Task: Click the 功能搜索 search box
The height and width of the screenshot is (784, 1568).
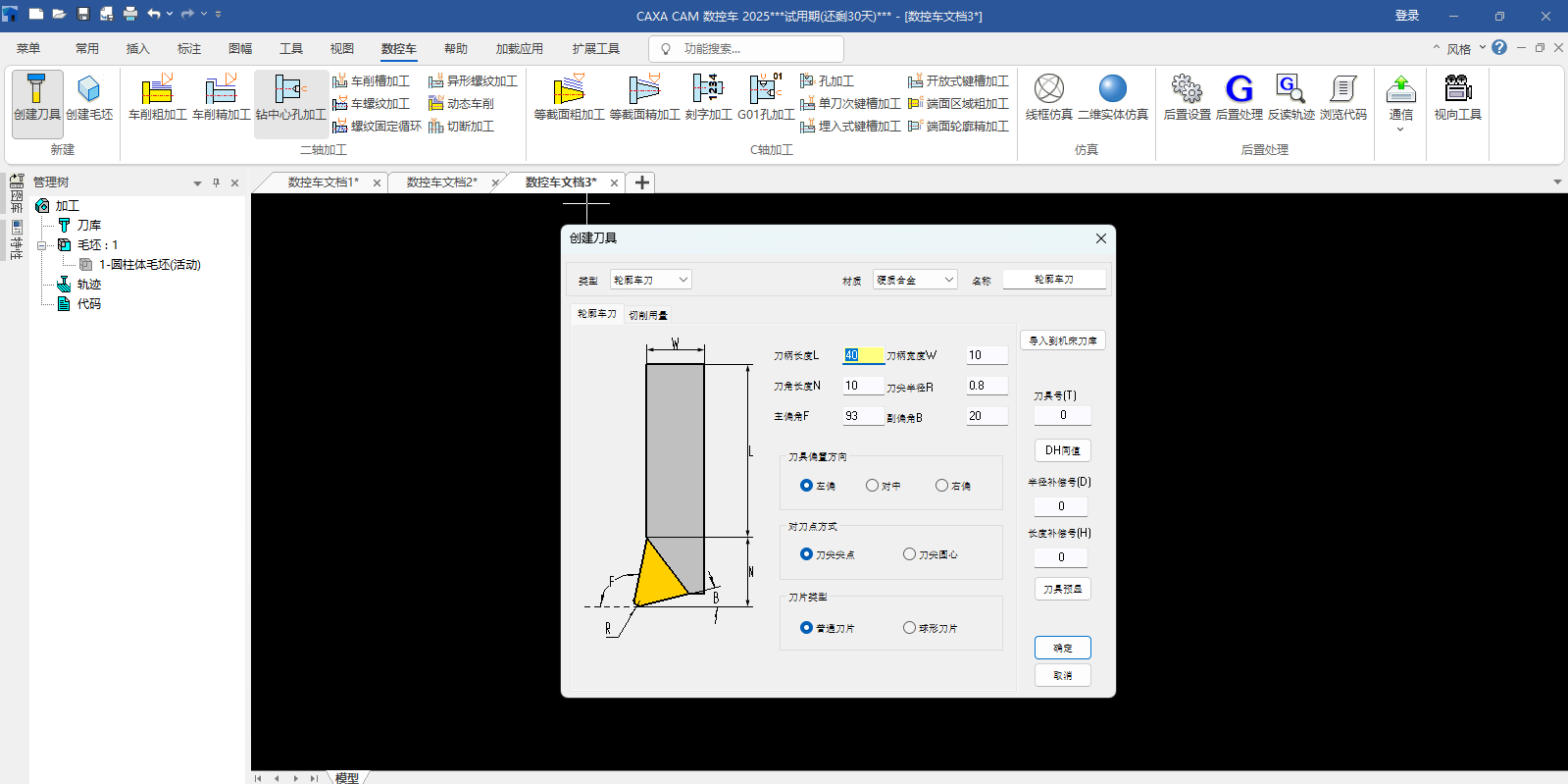Action: click(746, 48)
